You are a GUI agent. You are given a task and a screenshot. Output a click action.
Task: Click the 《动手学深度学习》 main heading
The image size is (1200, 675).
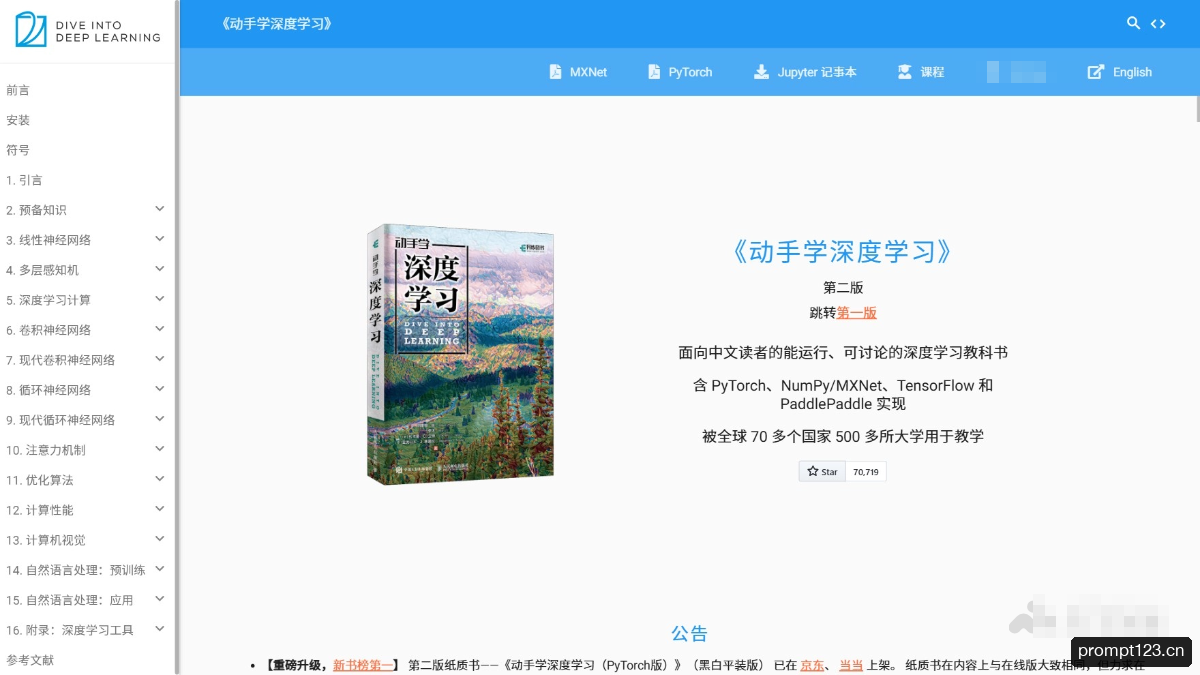842,251
